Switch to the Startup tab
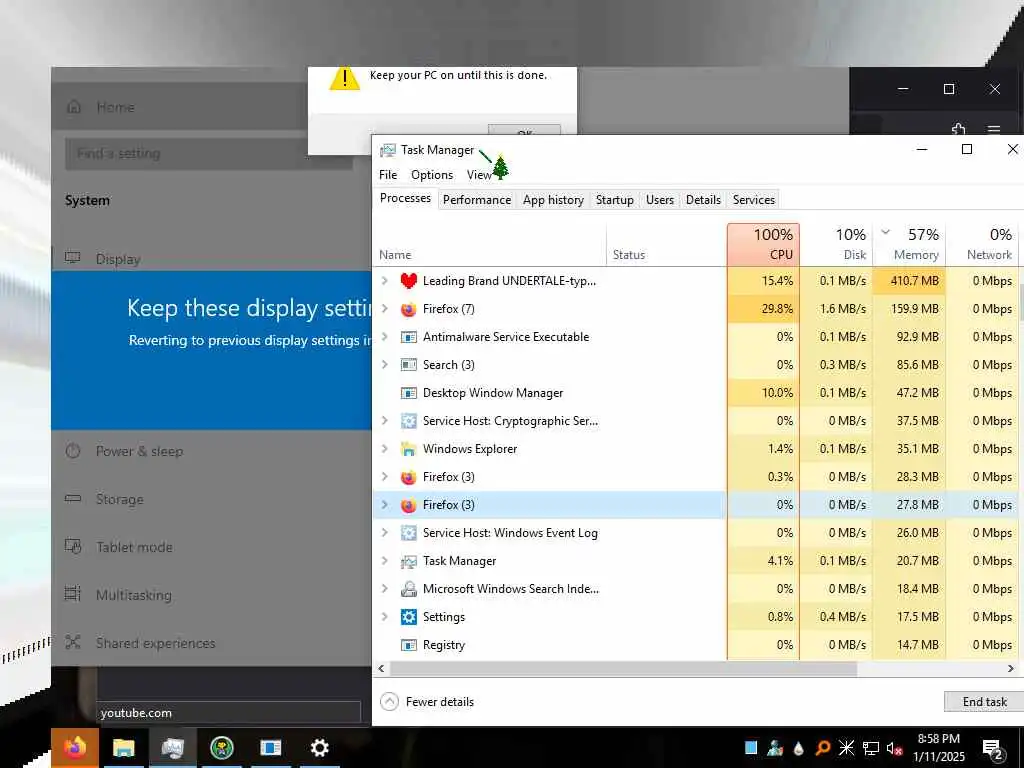The image size is (1024, 768). pos(615,200)
